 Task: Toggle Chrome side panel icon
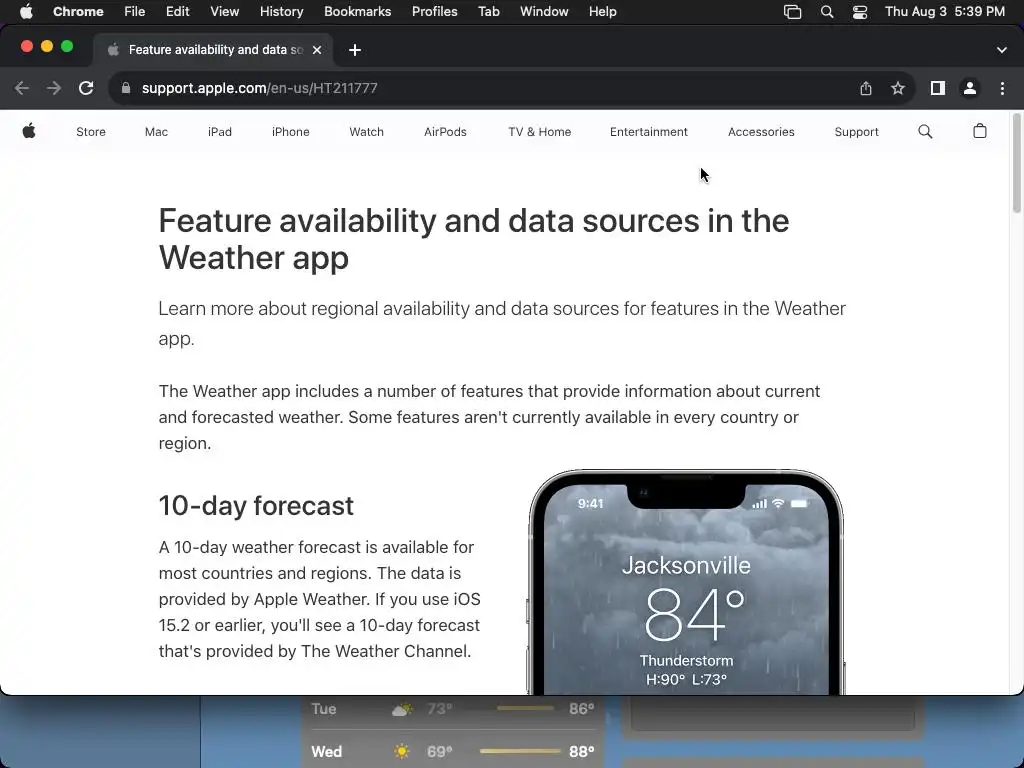tap(938, 88)
